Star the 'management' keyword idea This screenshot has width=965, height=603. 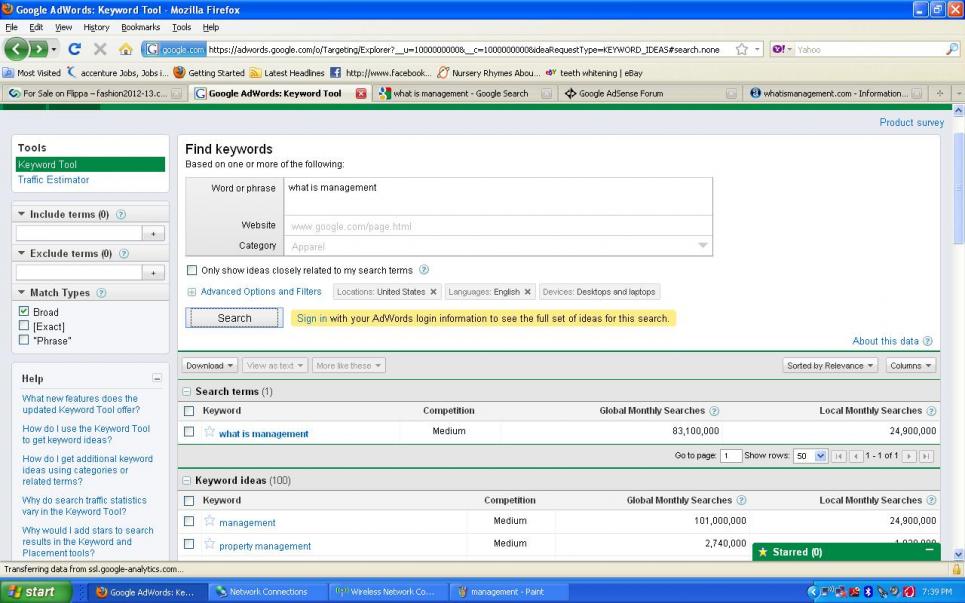[x=209, y=521]
